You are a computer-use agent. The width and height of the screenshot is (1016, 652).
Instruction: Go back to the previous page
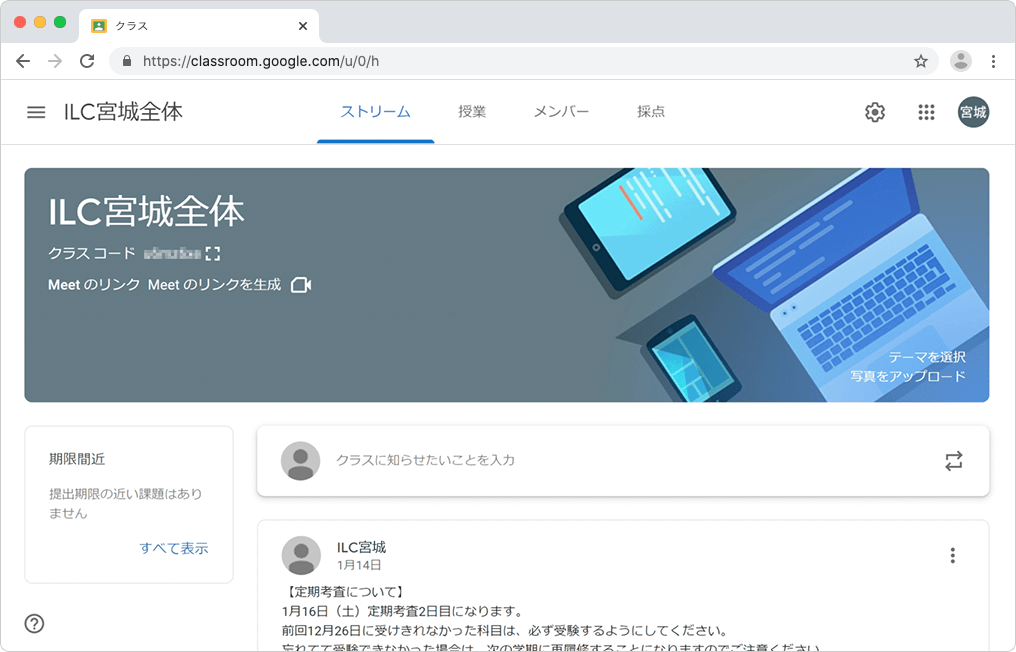(23, 61)
